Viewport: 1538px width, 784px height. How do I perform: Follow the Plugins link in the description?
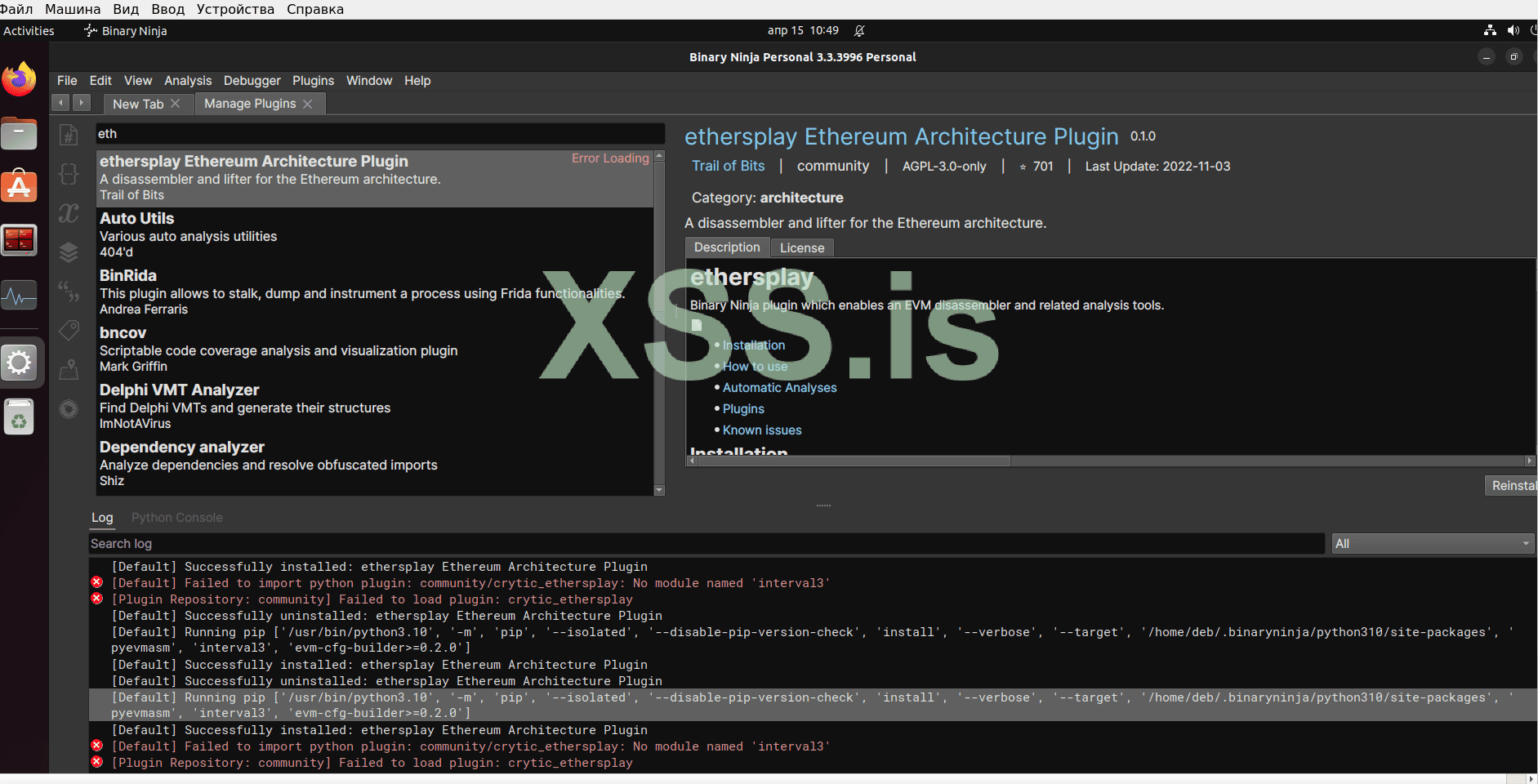point(743,409)
